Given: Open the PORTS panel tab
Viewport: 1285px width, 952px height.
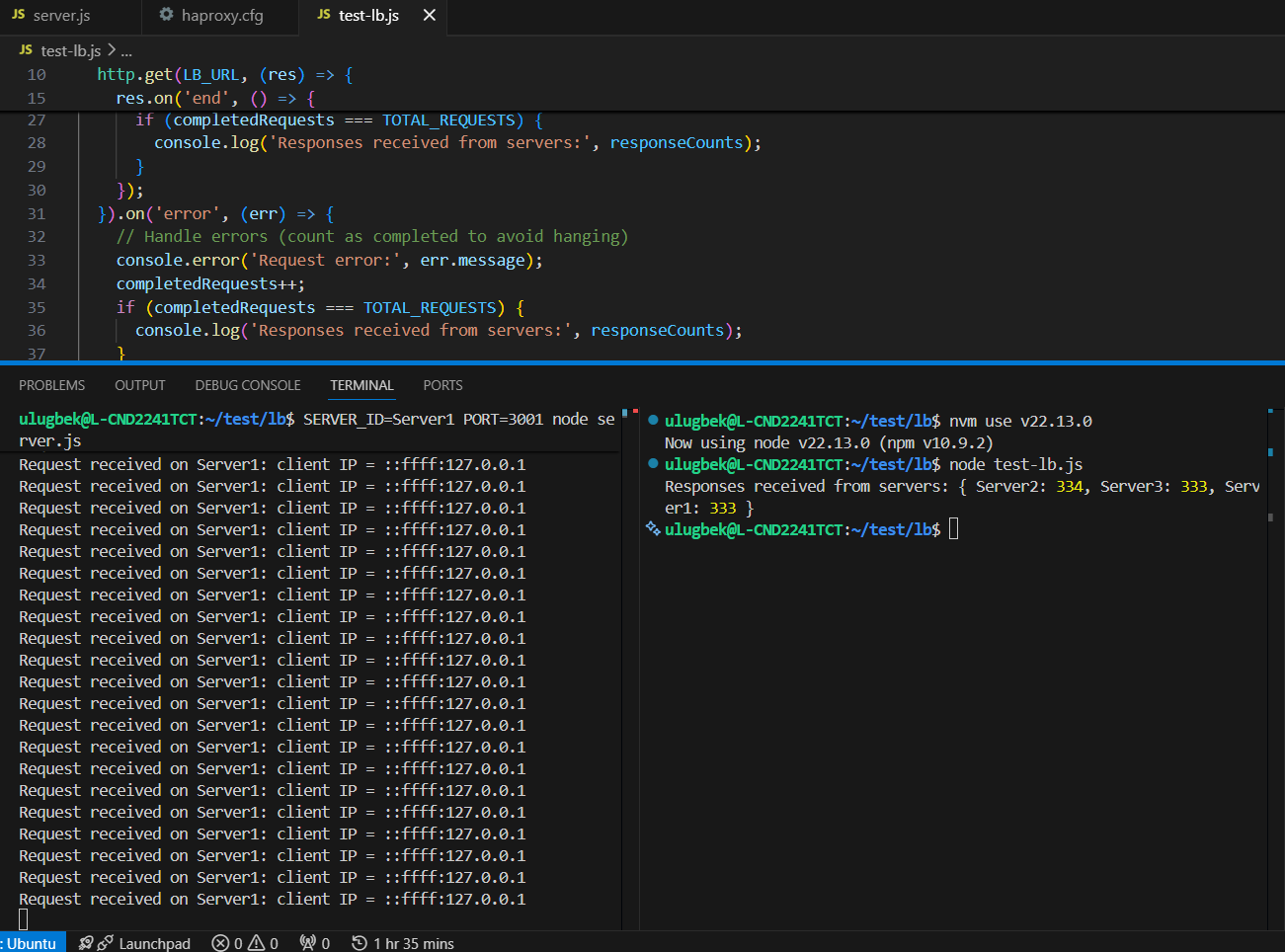Looking at the screenshot, I should tap(442, 385).
